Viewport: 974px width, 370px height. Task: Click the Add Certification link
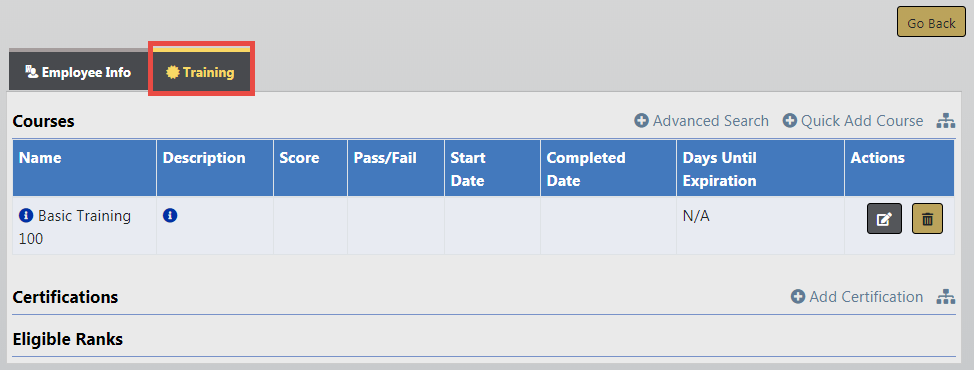(866, 297)
